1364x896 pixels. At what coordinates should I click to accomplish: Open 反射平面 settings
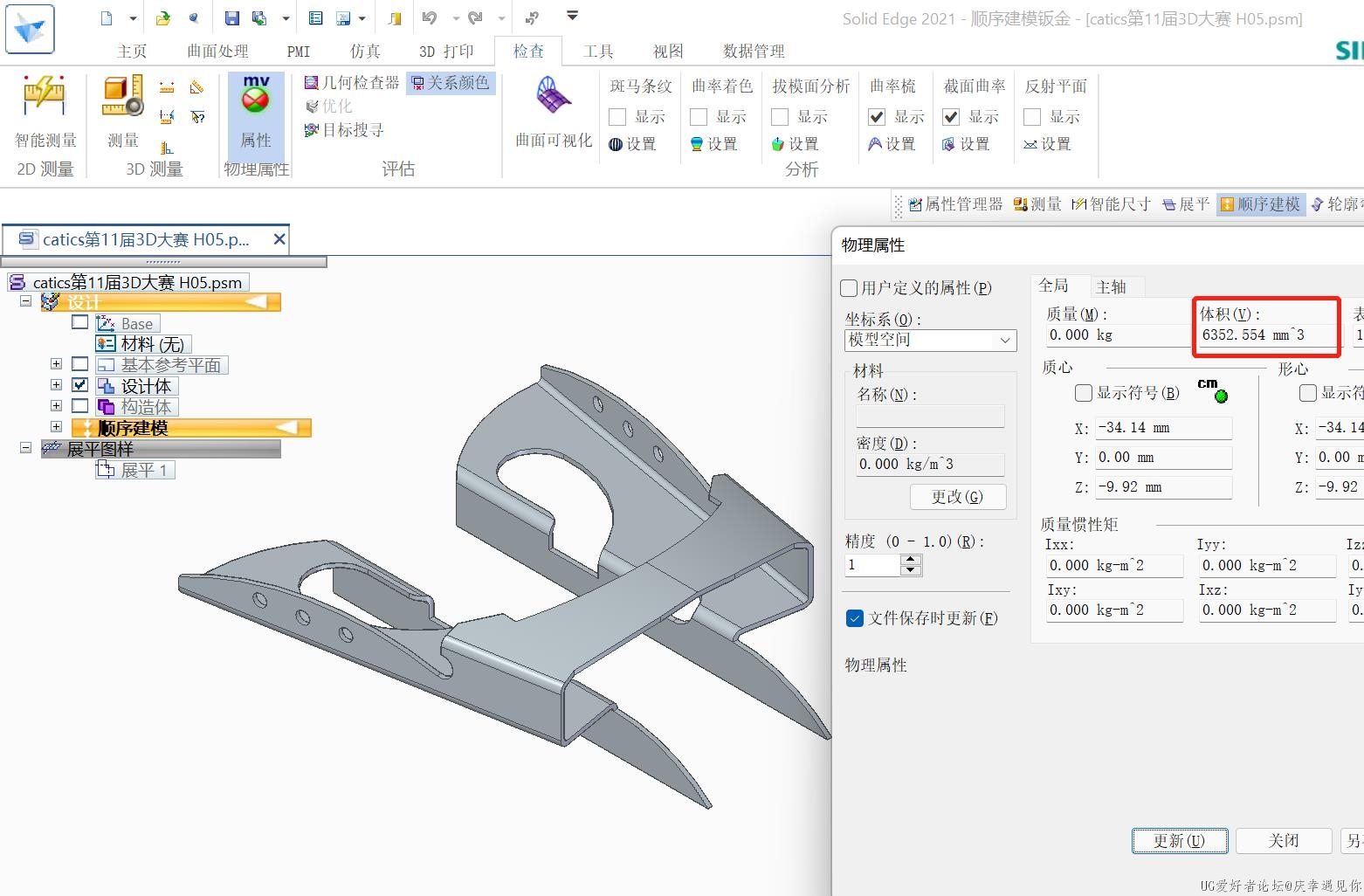1047,144
